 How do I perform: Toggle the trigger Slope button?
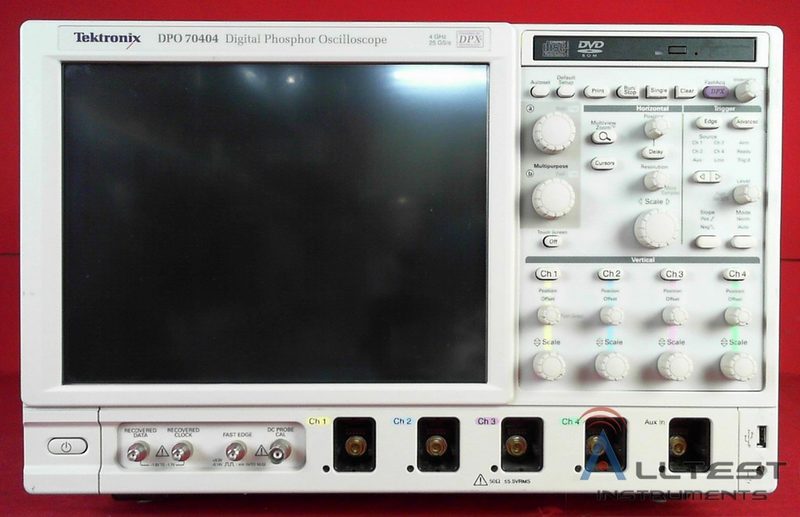coord(707,241)
